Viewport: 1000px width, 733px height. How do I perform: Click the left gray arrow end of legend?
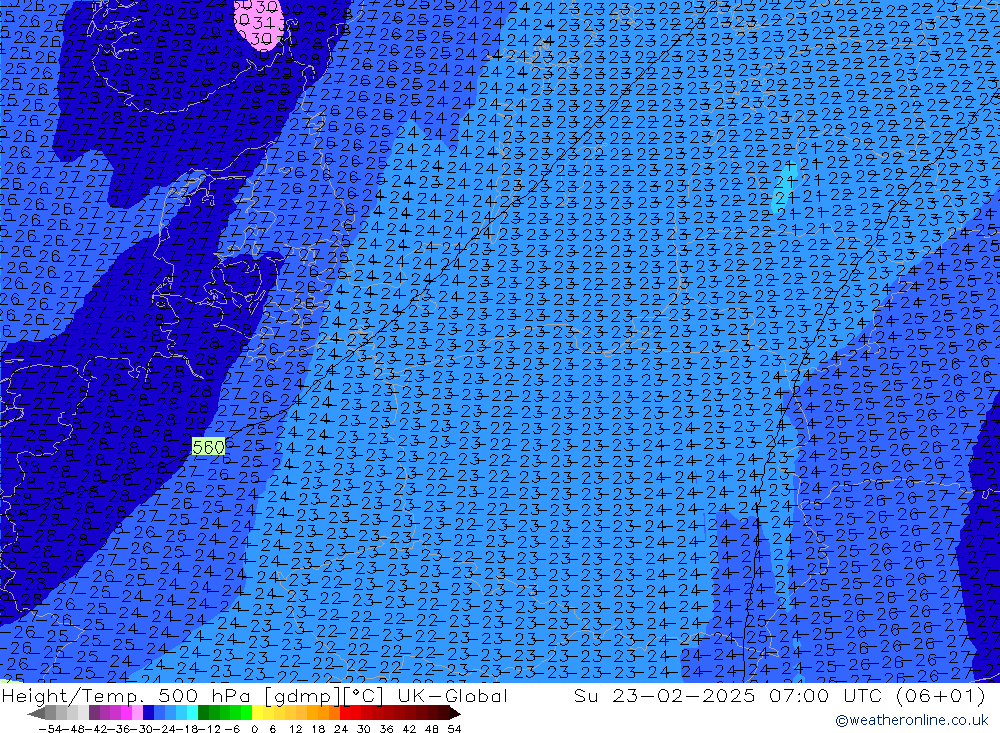36,714
